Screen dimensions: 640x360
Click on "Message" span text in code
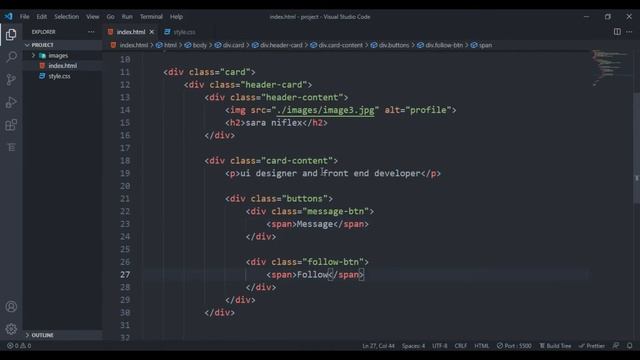[315, 224]
